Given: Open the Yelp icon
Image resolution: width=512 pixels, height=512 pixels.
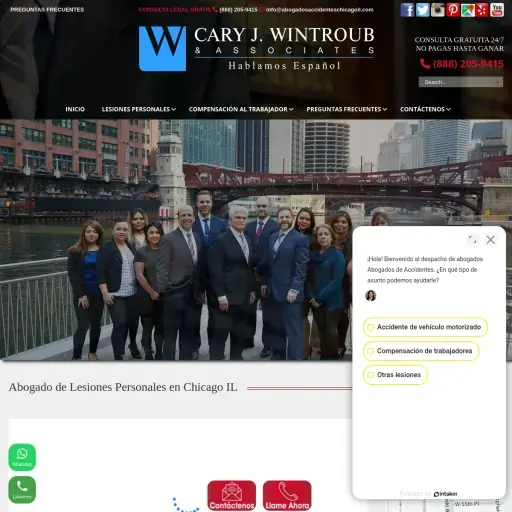Looking at the screenshot, I should [482, 10].
